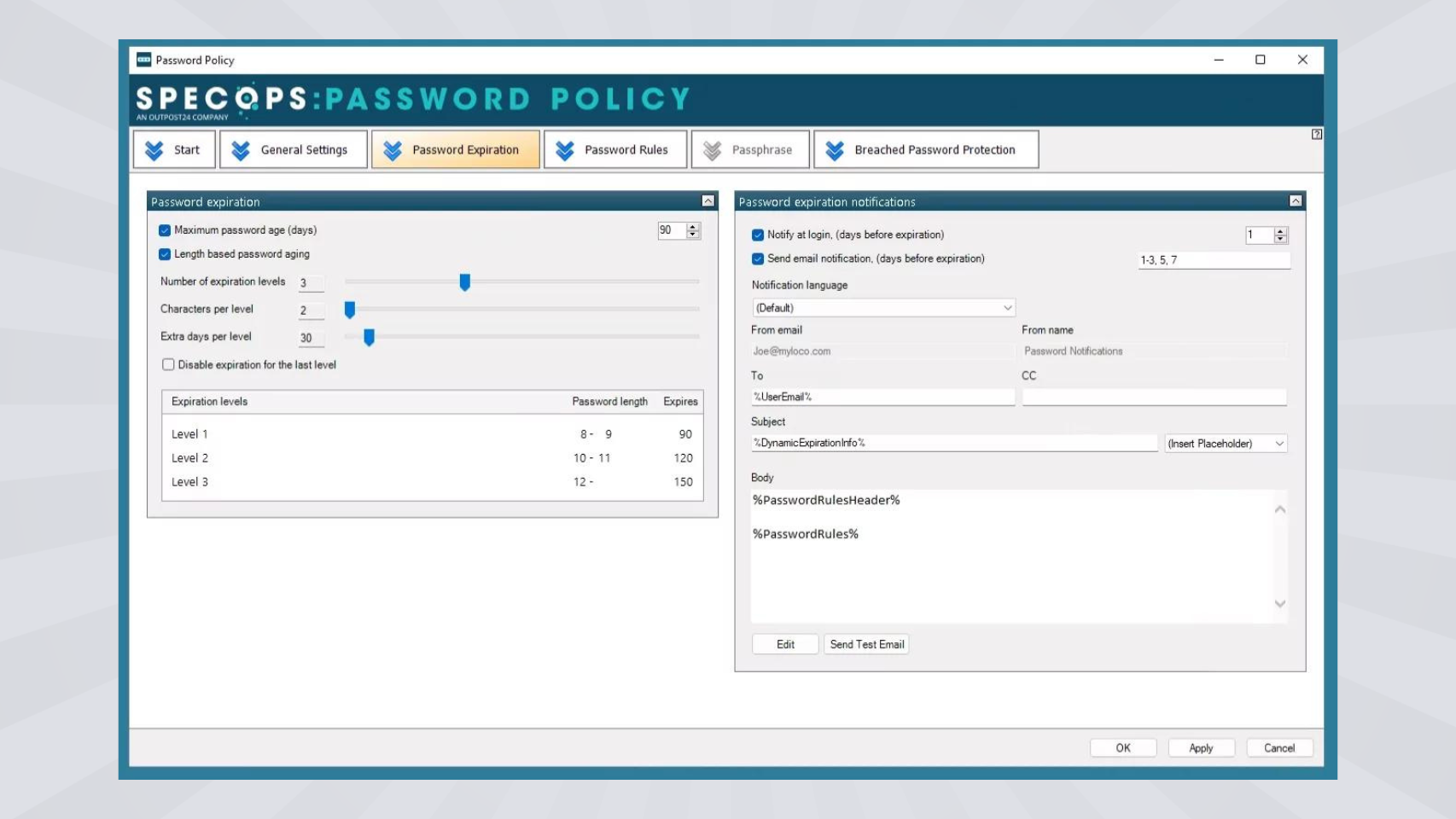Increase Maximum password age using the spinner
Screen dimensions: 1456x819
click(691, 226)
